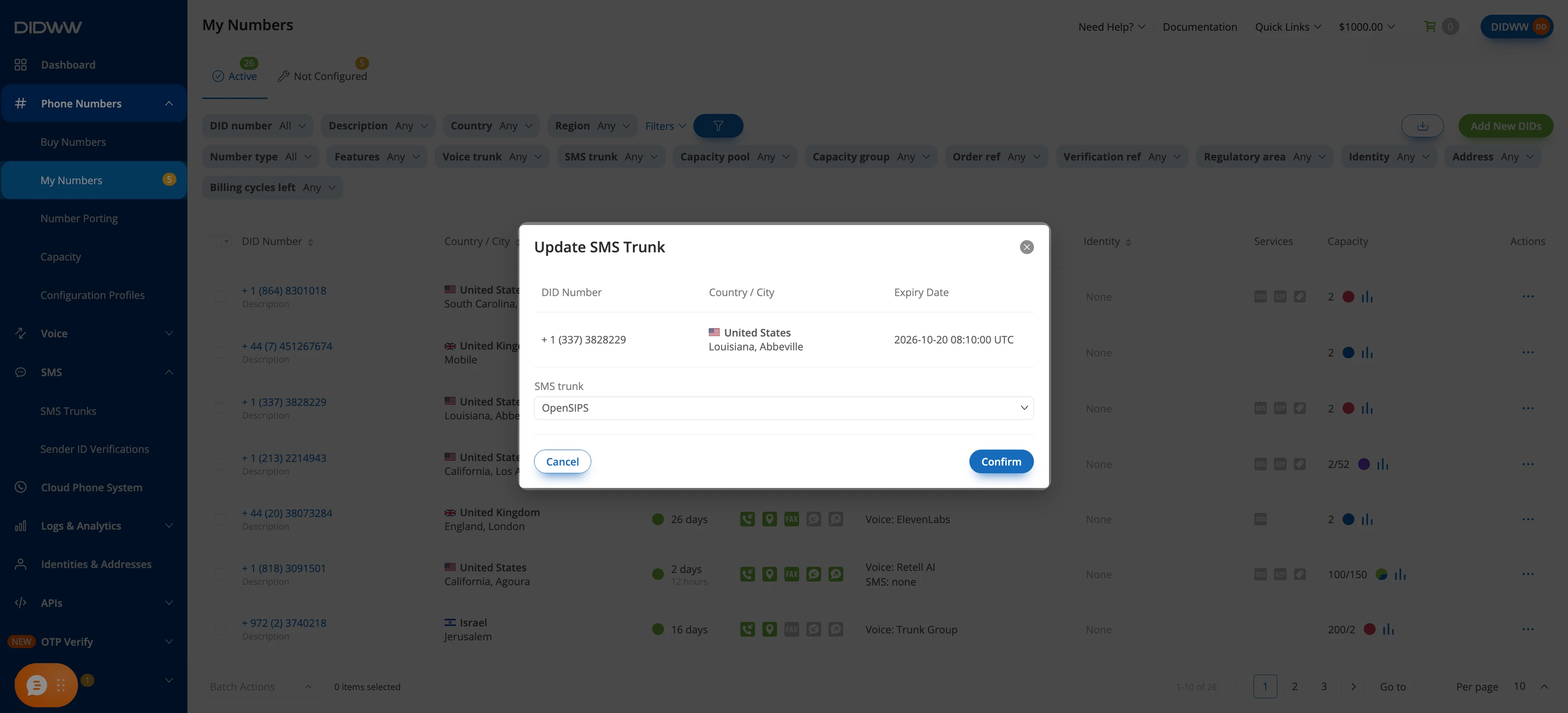This screenshot has height=713, width=1568.
Task: Close the Update SMS Trunk dialog
Action: coord(1026,246)
